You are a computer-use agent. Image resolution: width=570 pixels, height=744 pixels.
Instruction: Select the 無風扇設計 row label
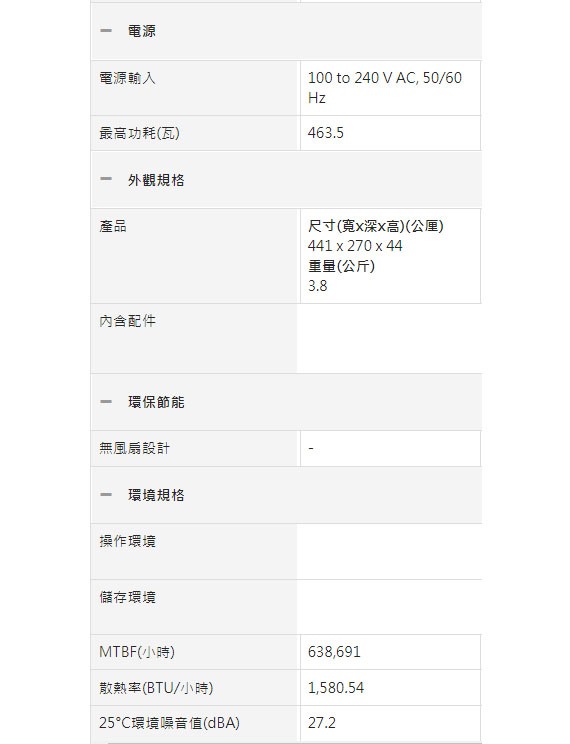pos(134,448)
